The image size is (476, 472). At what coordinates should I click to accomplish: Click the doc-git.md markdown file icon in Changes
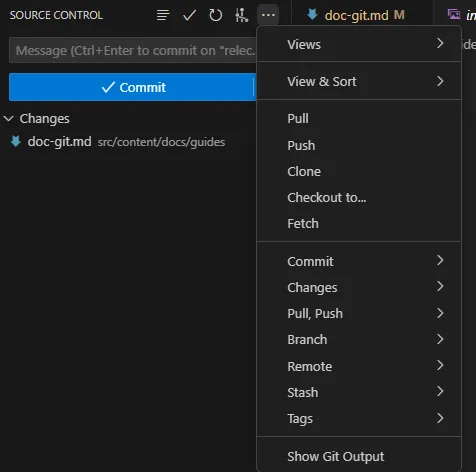[x=16, y=142]
